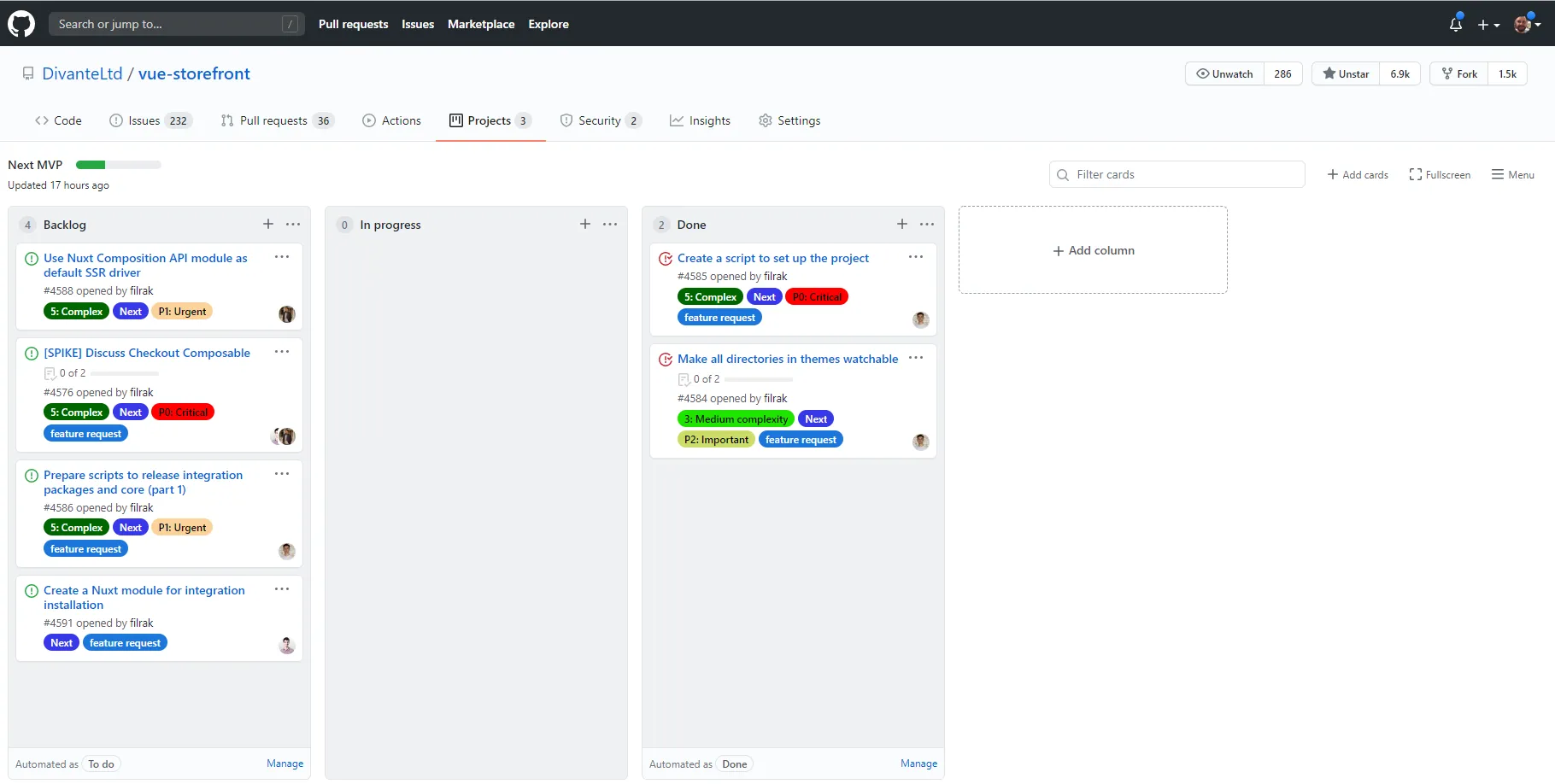Open the Actions tab

(x=391, y=120)
